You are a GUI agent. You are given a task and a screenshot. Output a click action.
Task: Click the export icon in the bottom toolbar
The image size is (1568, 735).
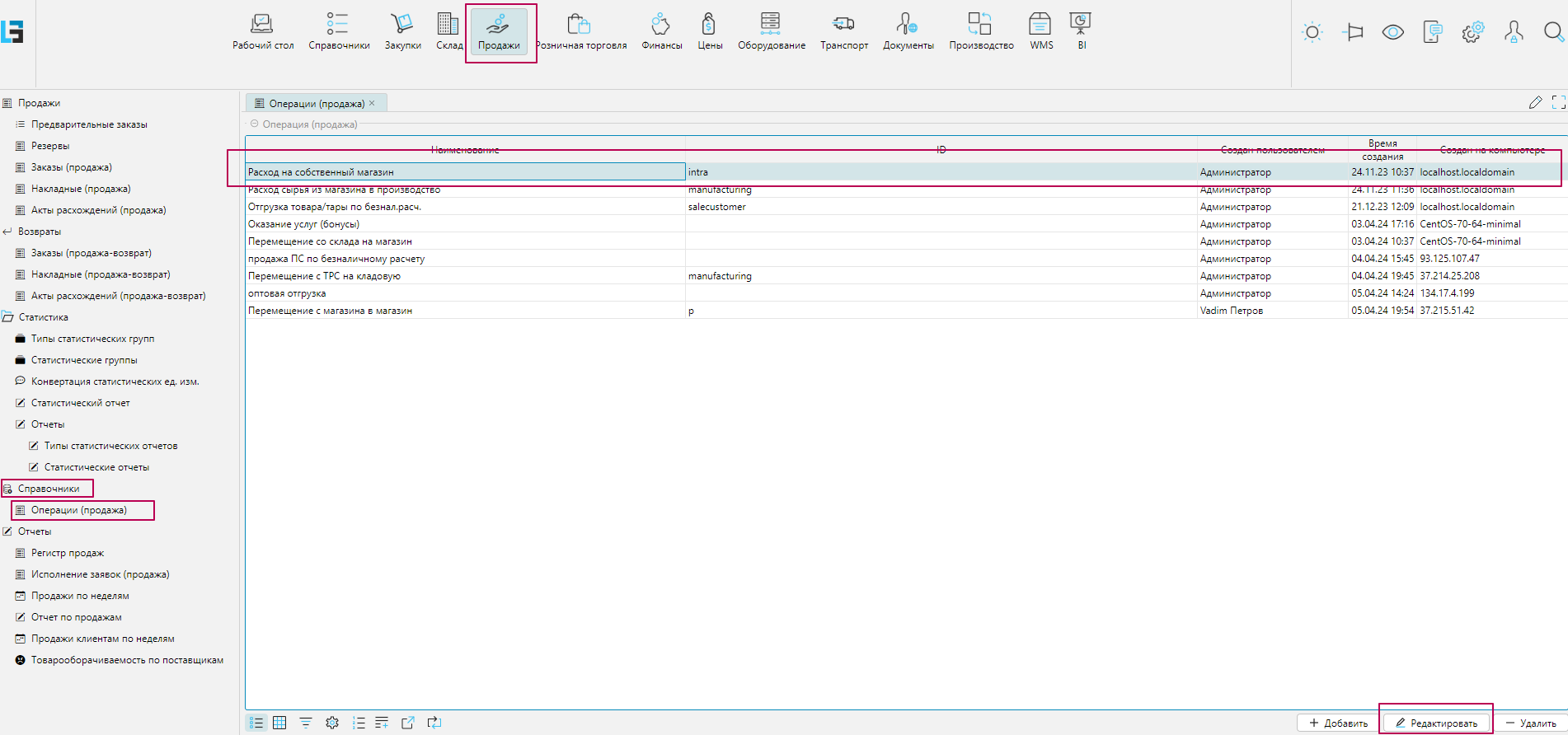click(x=408, y=723)
